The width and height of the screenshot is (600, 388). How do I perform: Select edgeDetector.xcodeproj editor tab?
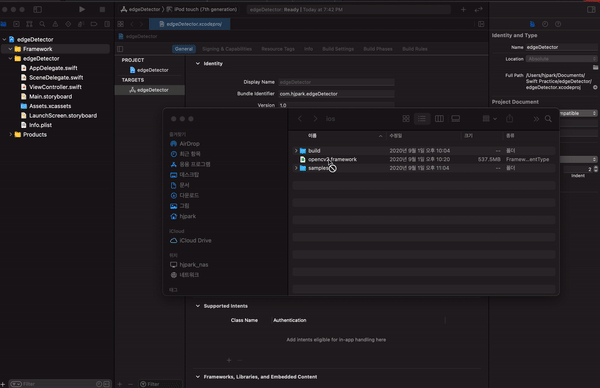(190, 24)
